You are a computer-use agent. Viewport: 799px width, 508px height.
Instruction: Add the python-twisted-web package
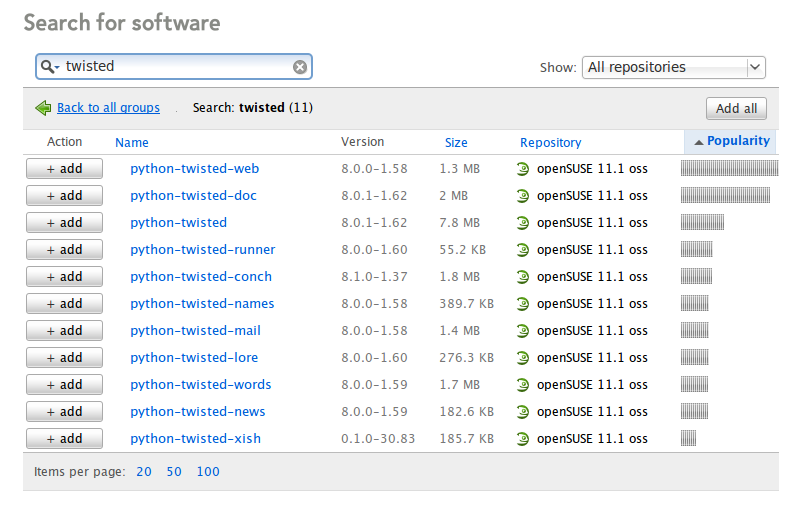point(64,169)
